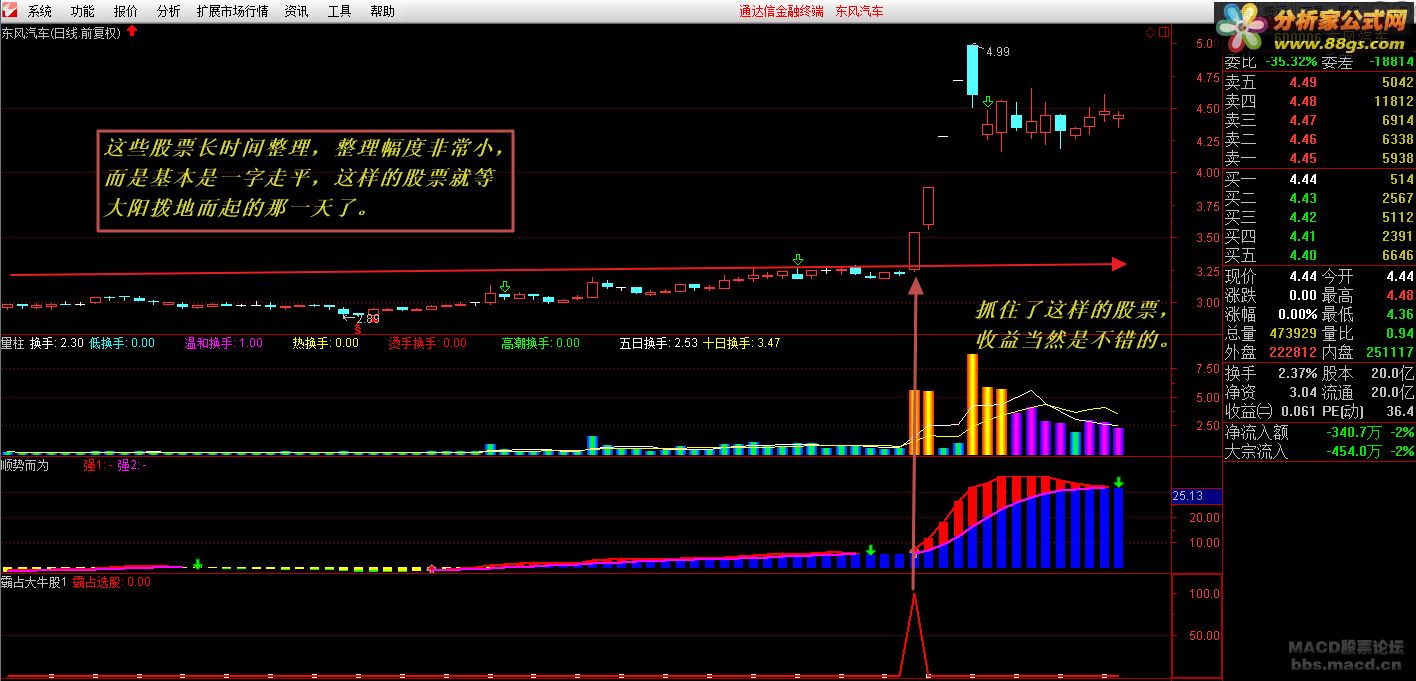1416x681 pixels.
Task: Click the 十日换手: 3.47 label
Action: click(x=741, y=343)
